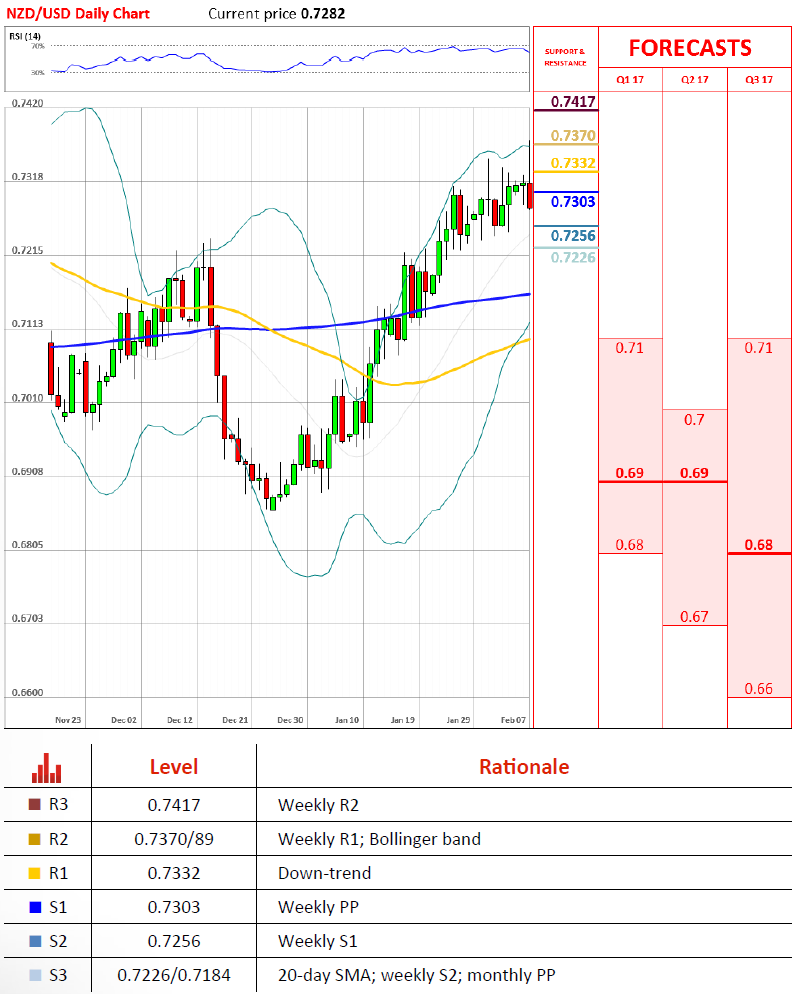801x994 pixels.
Task: Click the RSI (14) indicator label
Action: (x=25, y=36)
